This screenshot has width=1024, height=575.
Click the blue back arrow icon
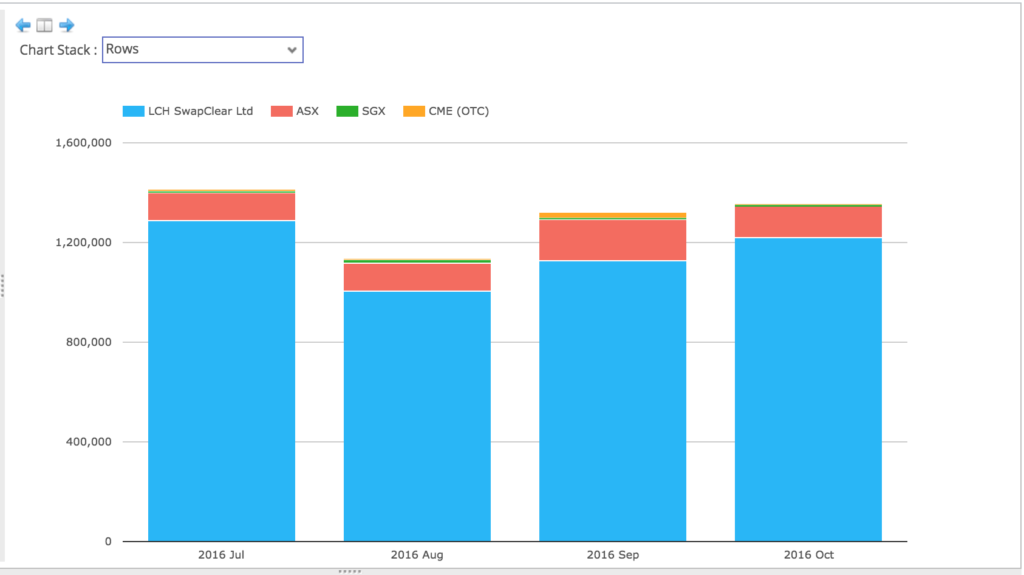coord(23,25)
